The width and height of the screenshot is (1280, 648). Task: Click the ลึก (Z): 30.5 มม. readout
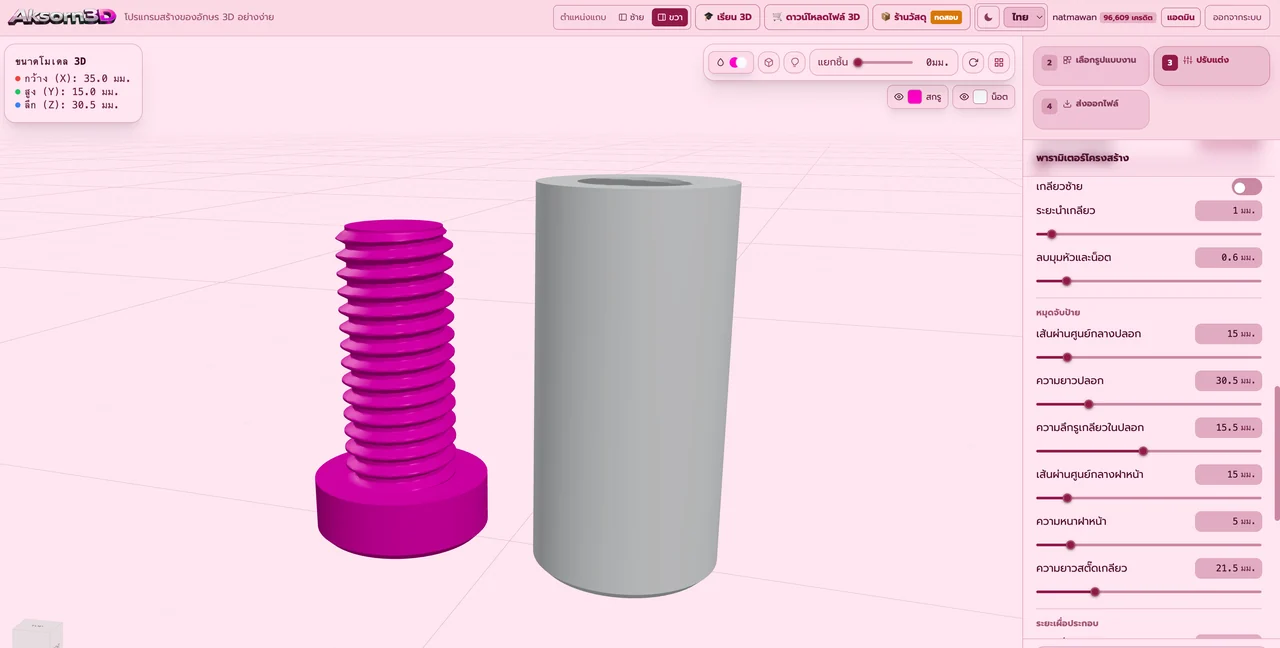tap(67, 104)
